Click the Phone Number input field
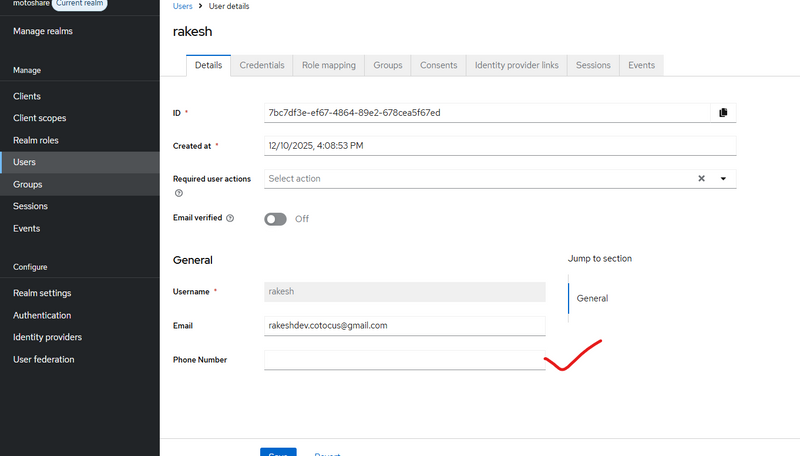The width and height of the screenshot is (800, 456). tap(404, 360)
